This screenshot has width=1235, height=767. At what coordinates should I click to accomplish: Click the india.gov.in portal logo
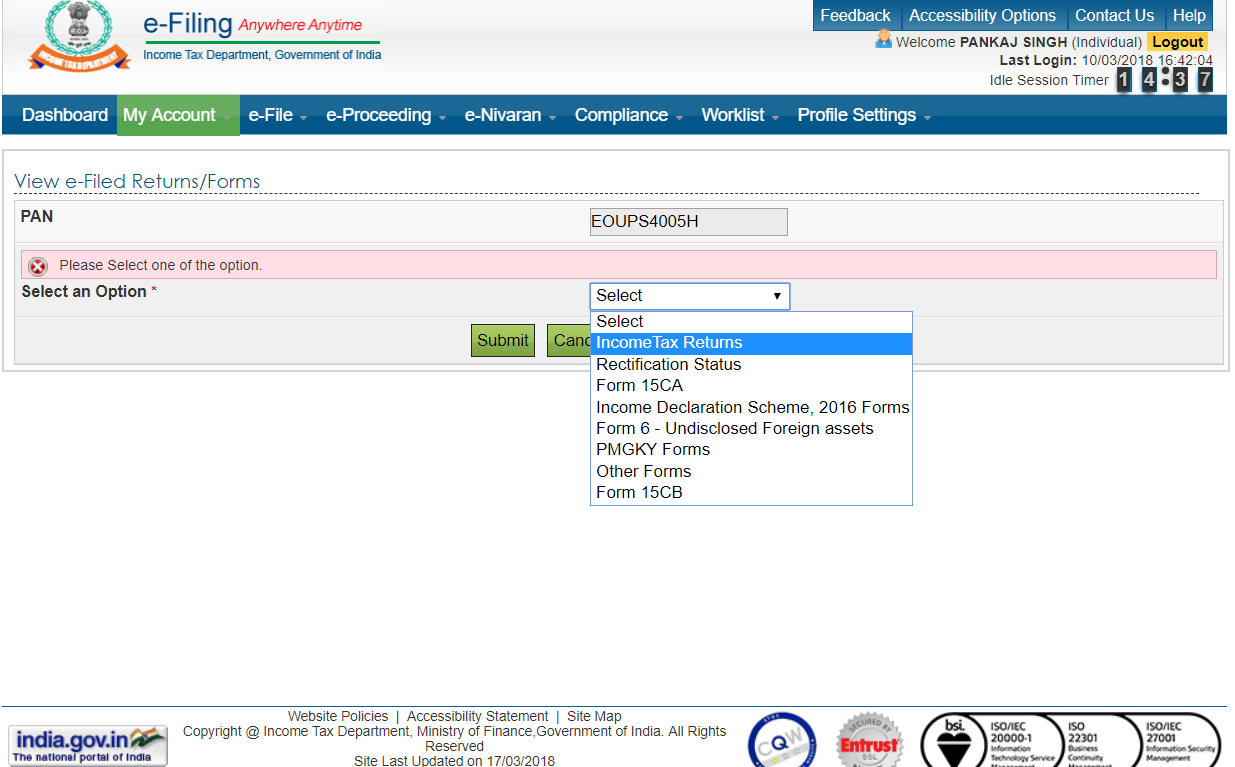click(x=87, y=745)
